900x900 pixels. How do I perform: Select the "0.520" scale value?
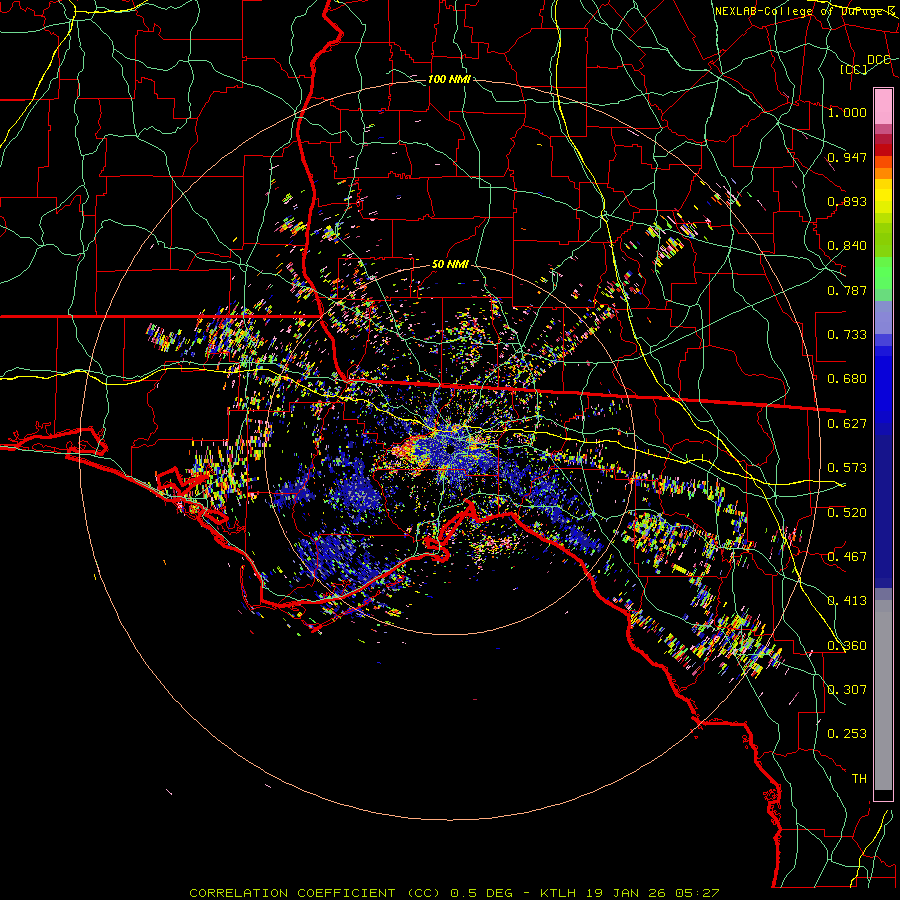[847, 513]
